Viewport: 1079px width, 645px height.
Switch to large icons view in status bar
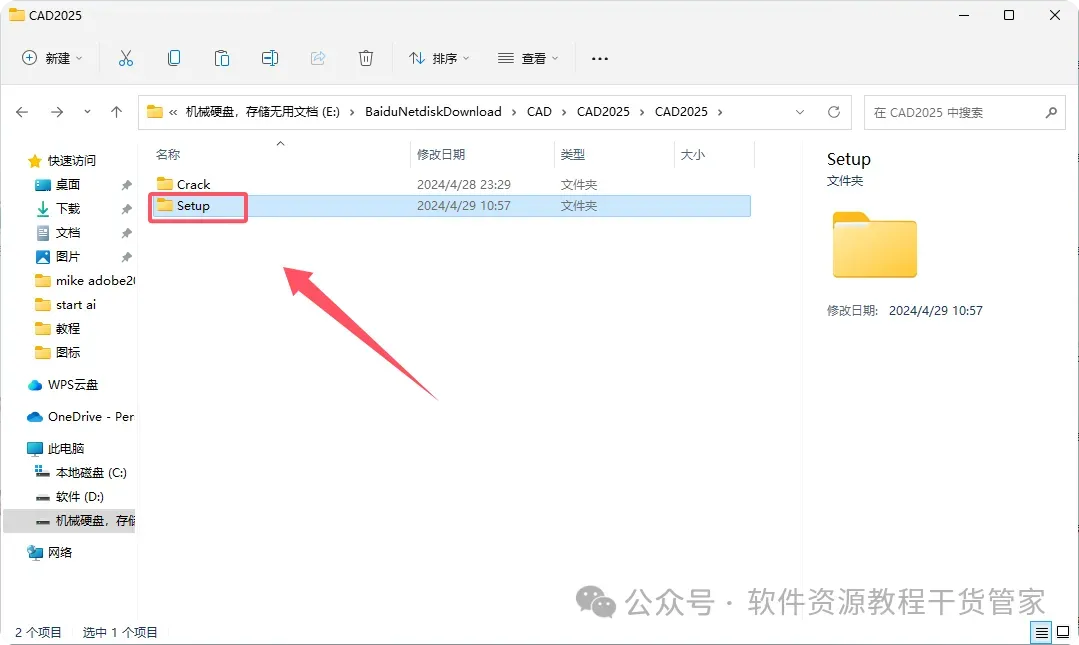(x=1063, y=632)
